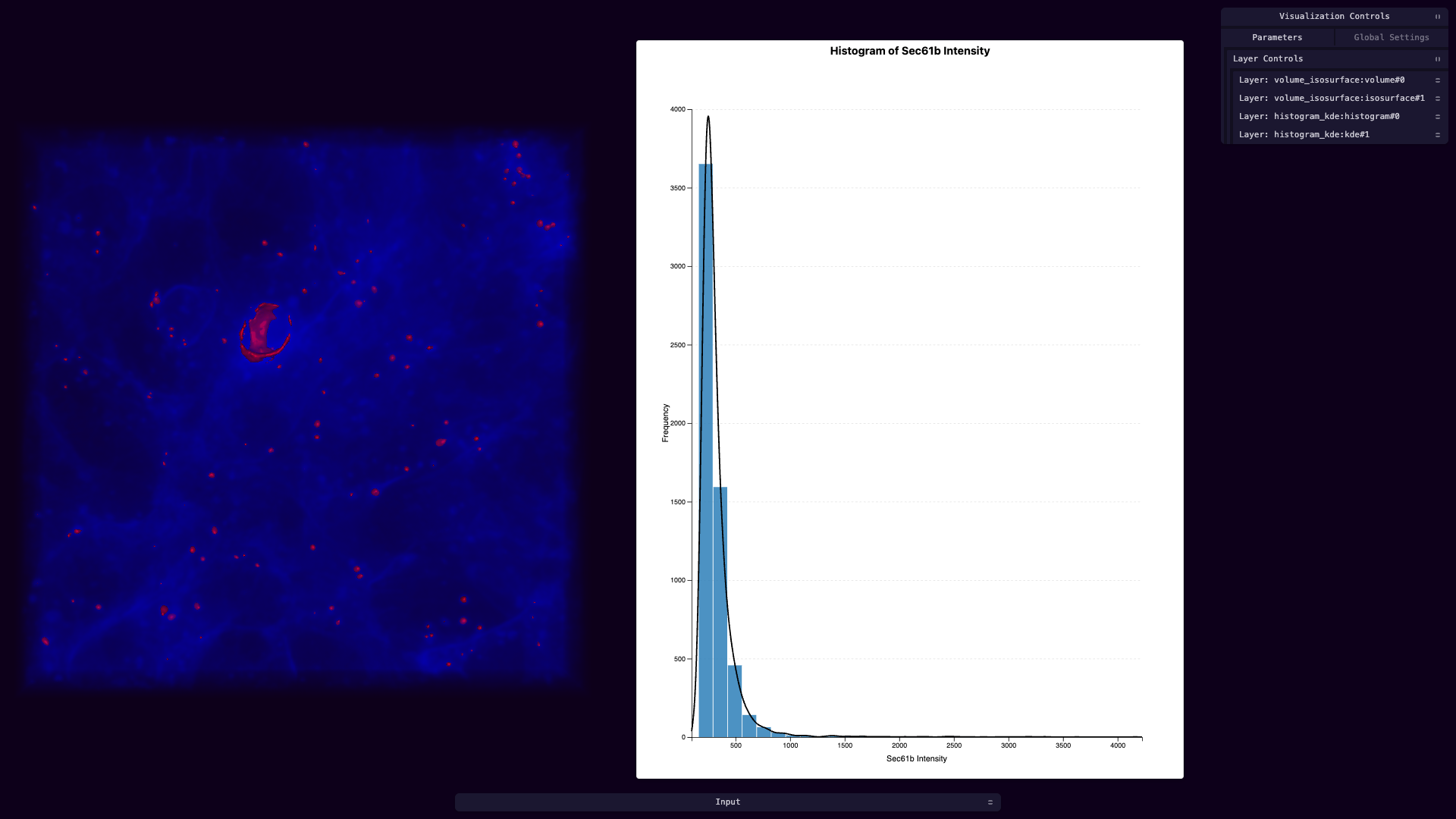The height and width of the screenshot is (819, 1456).
Task: Select the "Layer: histogram_kde:histogram#0" label
Action: click(1319, 117)
